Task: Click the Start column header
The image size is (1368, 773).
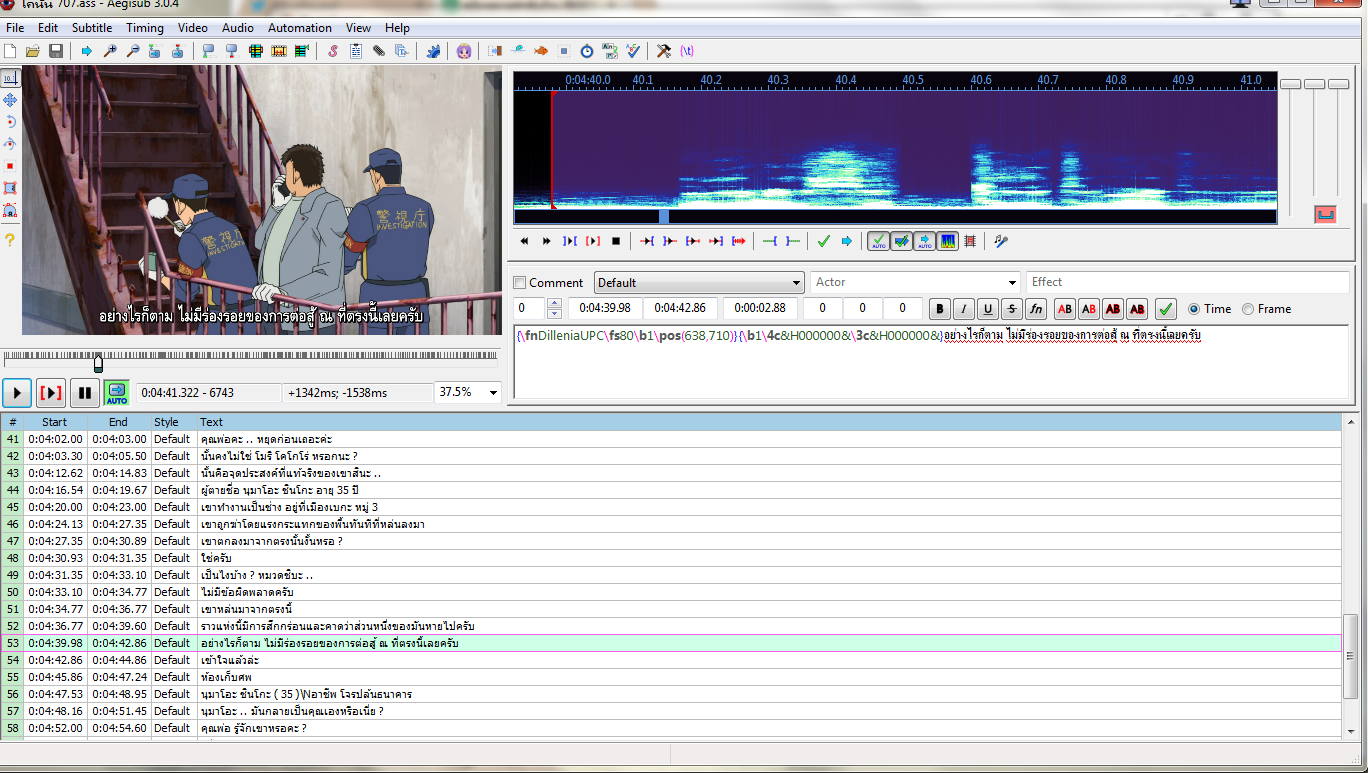Action: [55, 422]
